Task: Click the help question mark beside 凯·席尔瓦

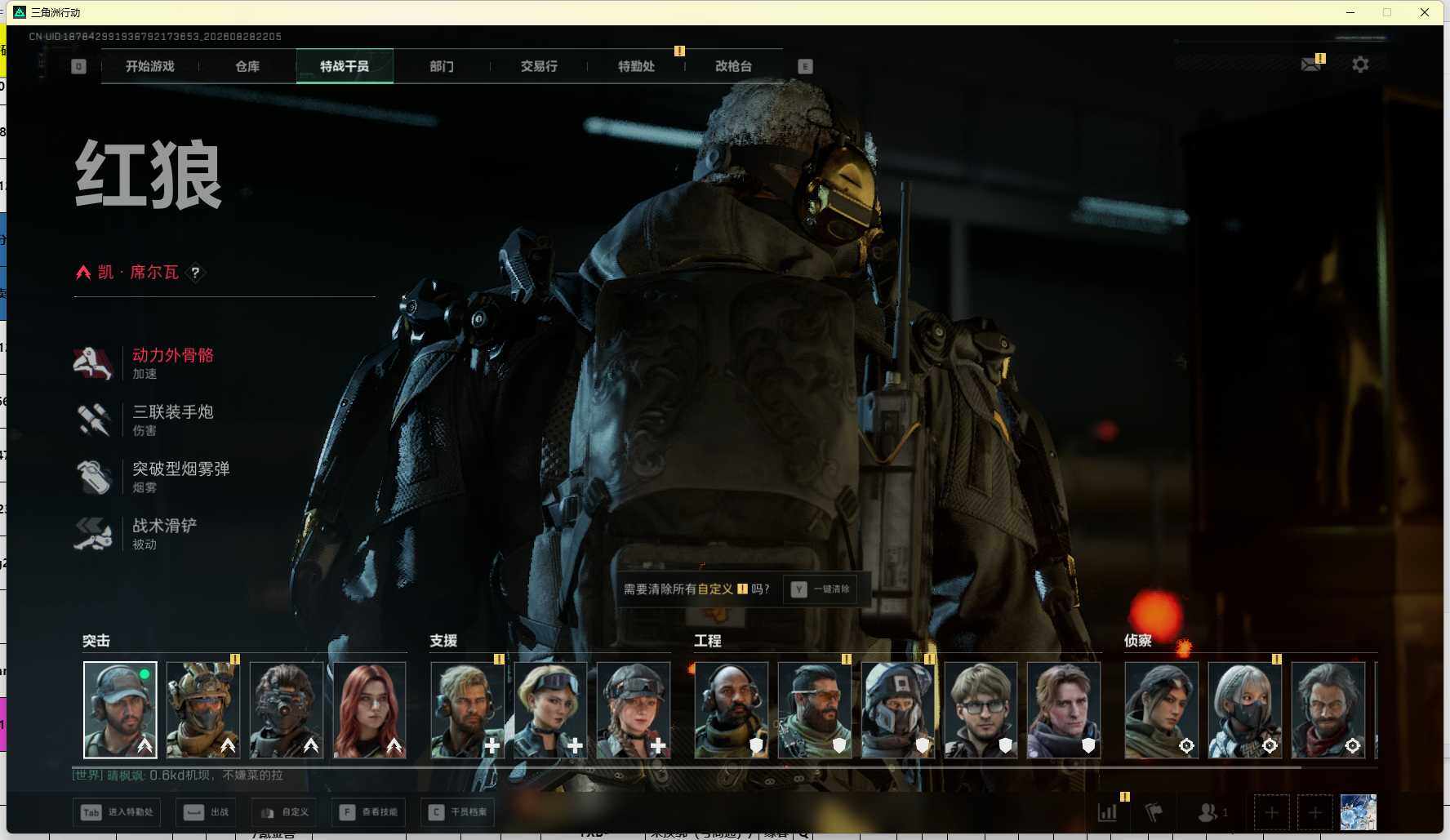Action: click(x=195, y=273)
